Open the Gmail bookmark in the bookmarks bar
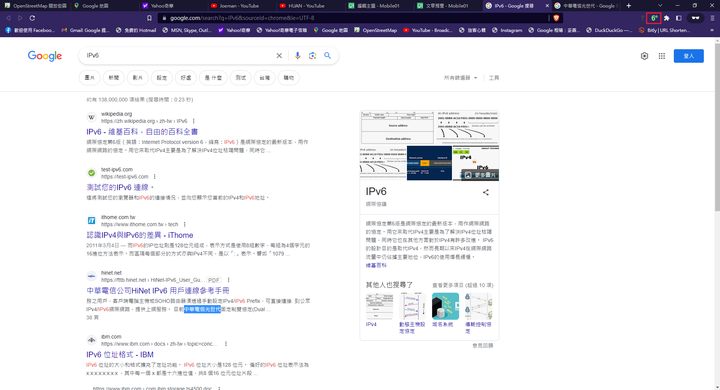 point(85,30)
